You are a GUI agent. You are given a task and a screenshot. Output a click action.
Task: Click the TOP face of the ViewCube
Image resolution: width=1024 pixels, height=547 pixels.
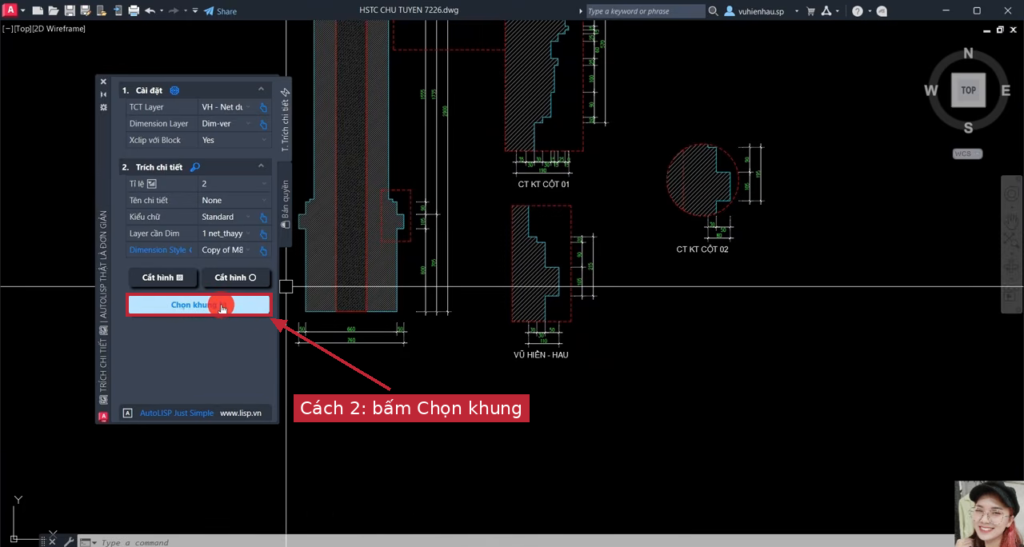click(x=968, y=90)
